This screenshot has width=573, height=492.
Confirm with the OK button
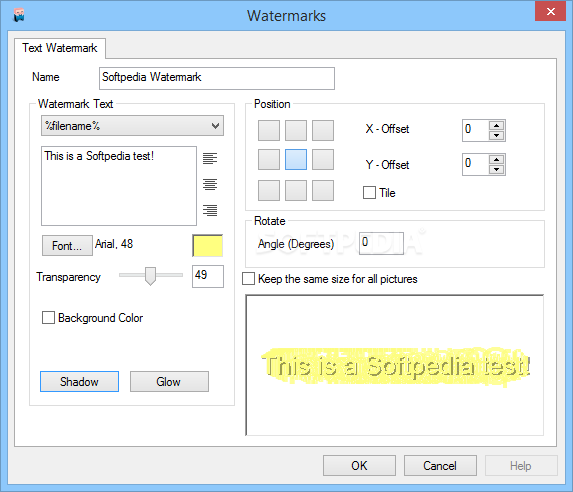click(359, 465)
